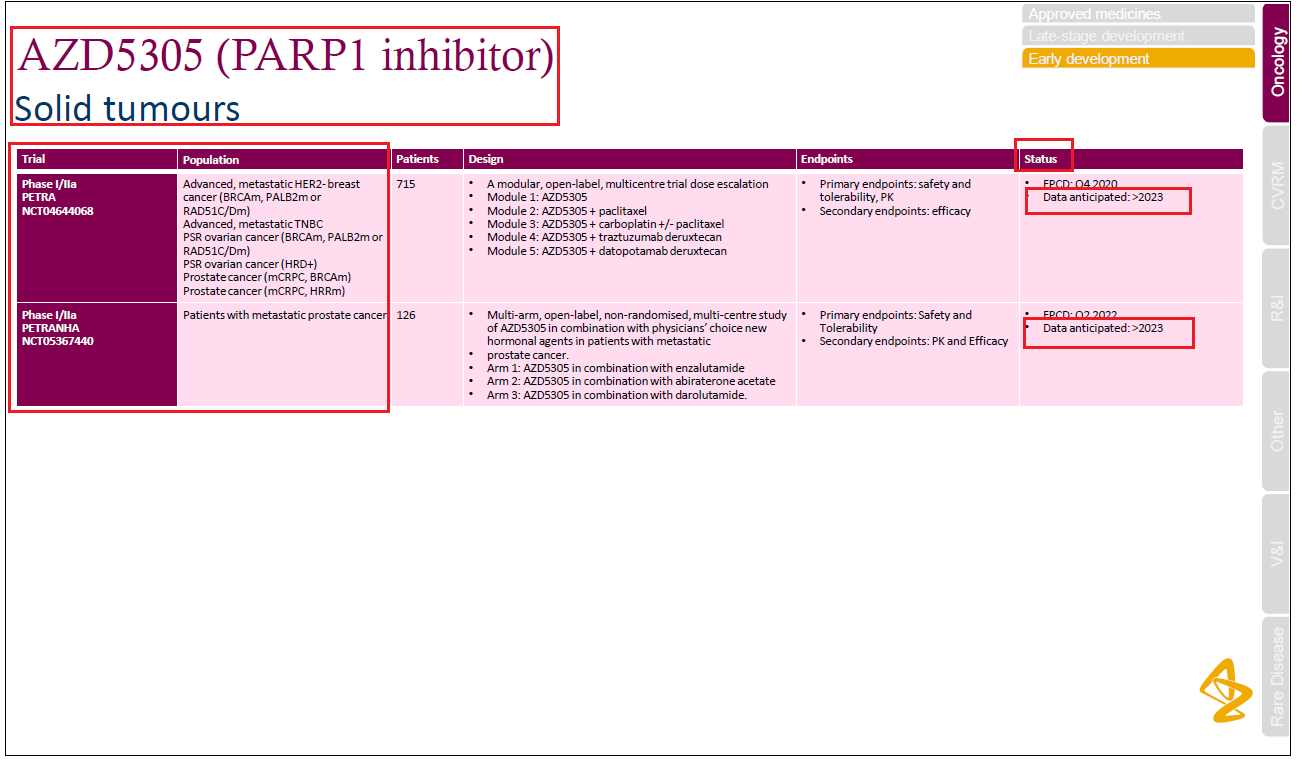Switch to the CVRM side tab

tap(1277, 186)
